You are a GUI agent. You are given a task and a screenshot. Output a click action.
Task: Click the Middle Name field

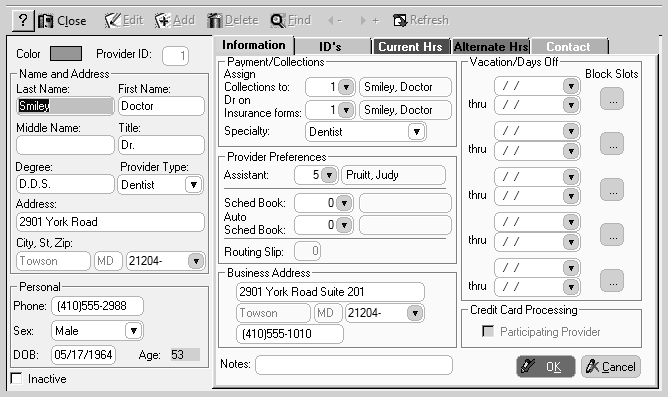point(65,145)
